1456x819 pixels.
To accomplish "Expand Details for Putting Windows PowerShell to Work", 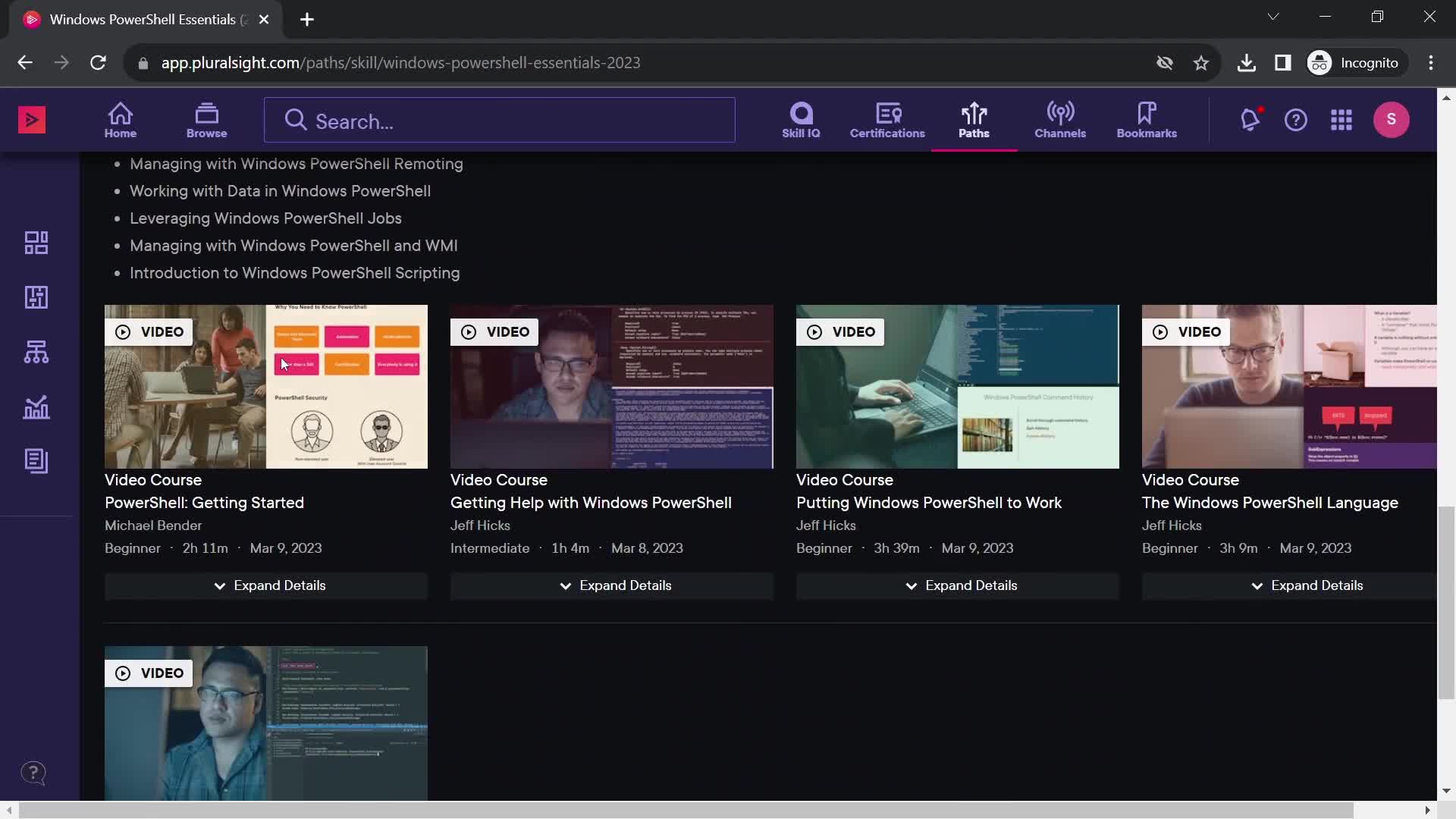I will [958, 585].
